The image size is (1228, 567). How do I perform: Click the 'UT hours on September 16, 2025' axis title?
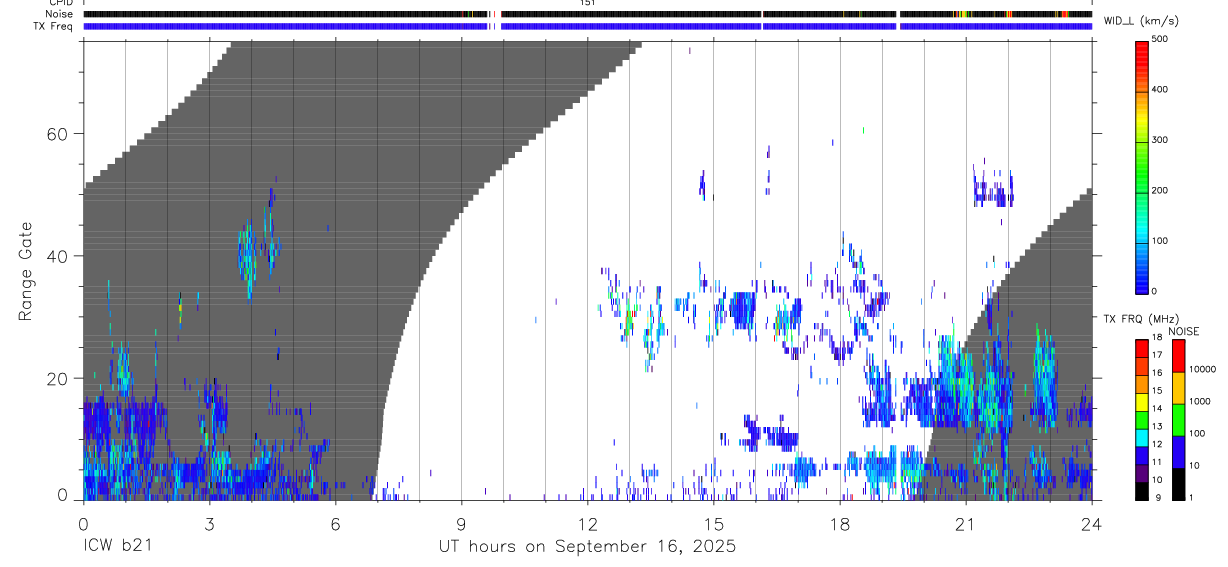point(587,547)
